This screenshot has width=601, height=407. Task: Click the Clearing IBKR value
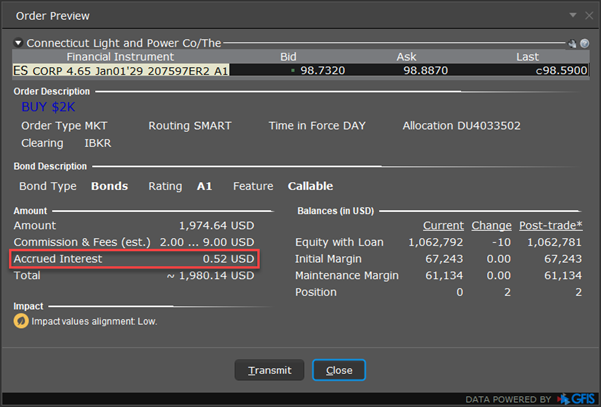click(98, 143)
